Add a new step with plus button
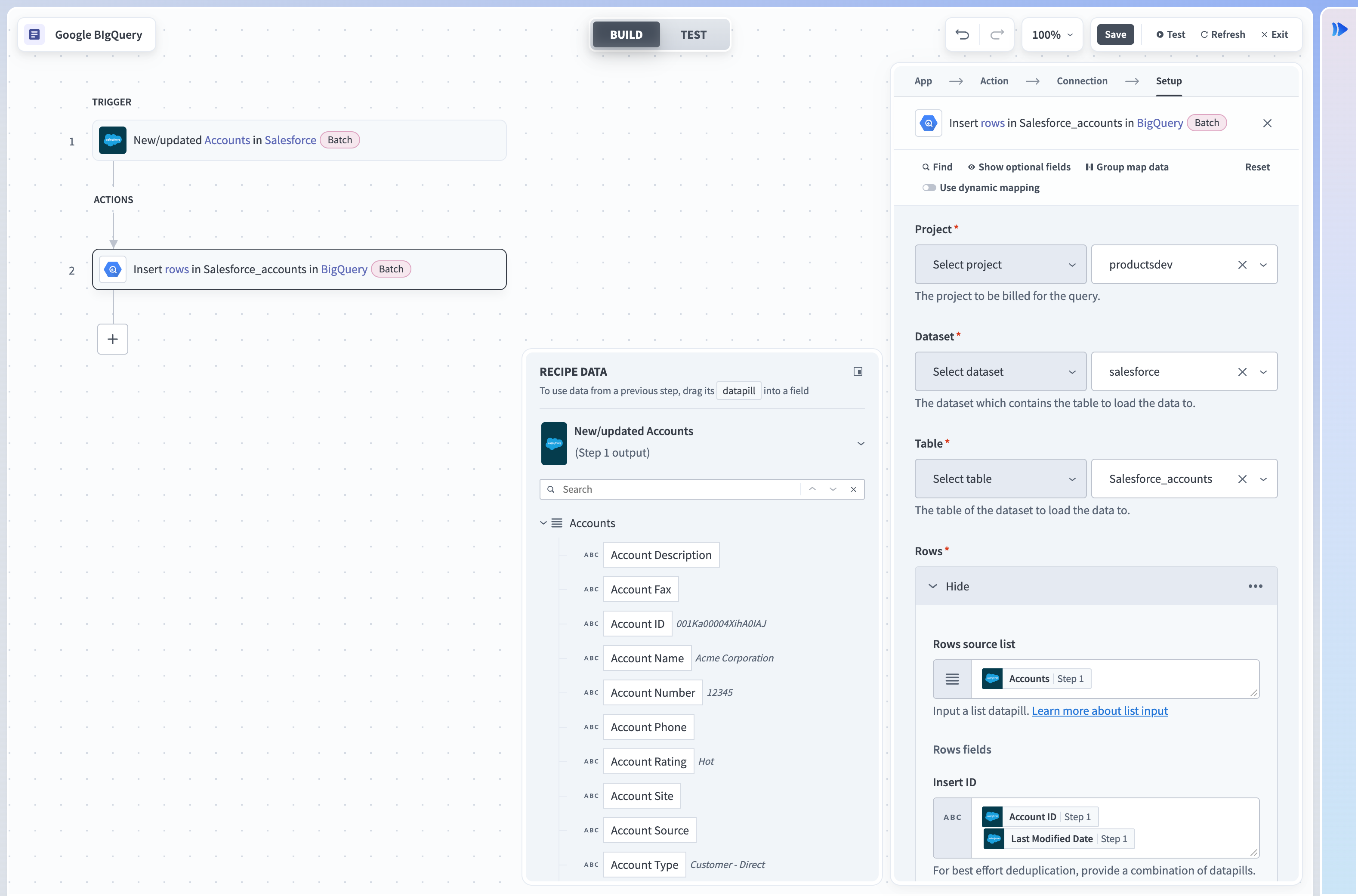The image size is (1358, 896). tap(113, 339)
